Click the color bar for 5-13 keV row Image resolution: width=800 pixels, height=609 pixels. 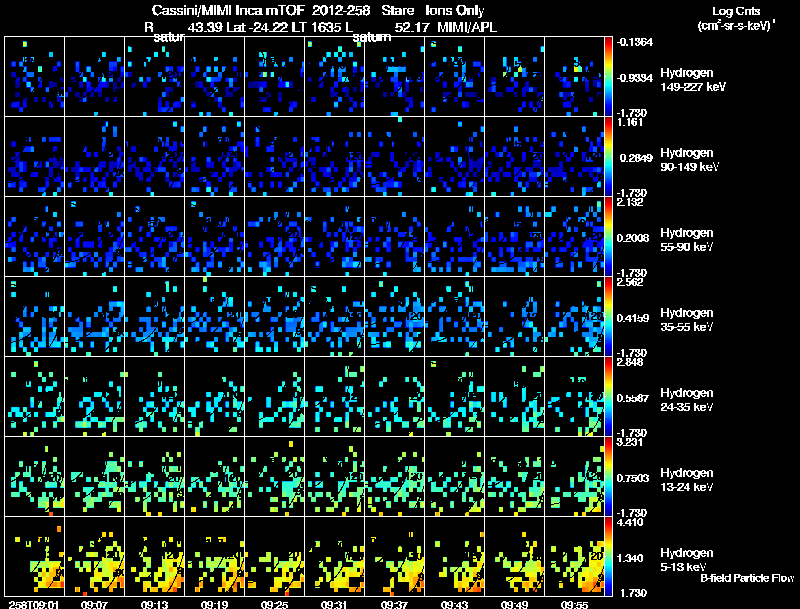608,556
